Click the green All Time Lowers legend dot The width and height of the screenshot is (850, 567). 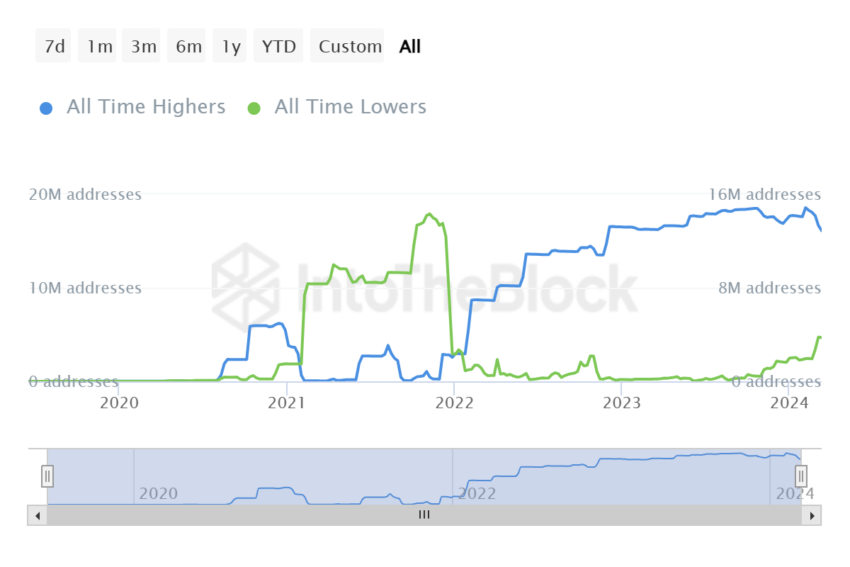254,108
